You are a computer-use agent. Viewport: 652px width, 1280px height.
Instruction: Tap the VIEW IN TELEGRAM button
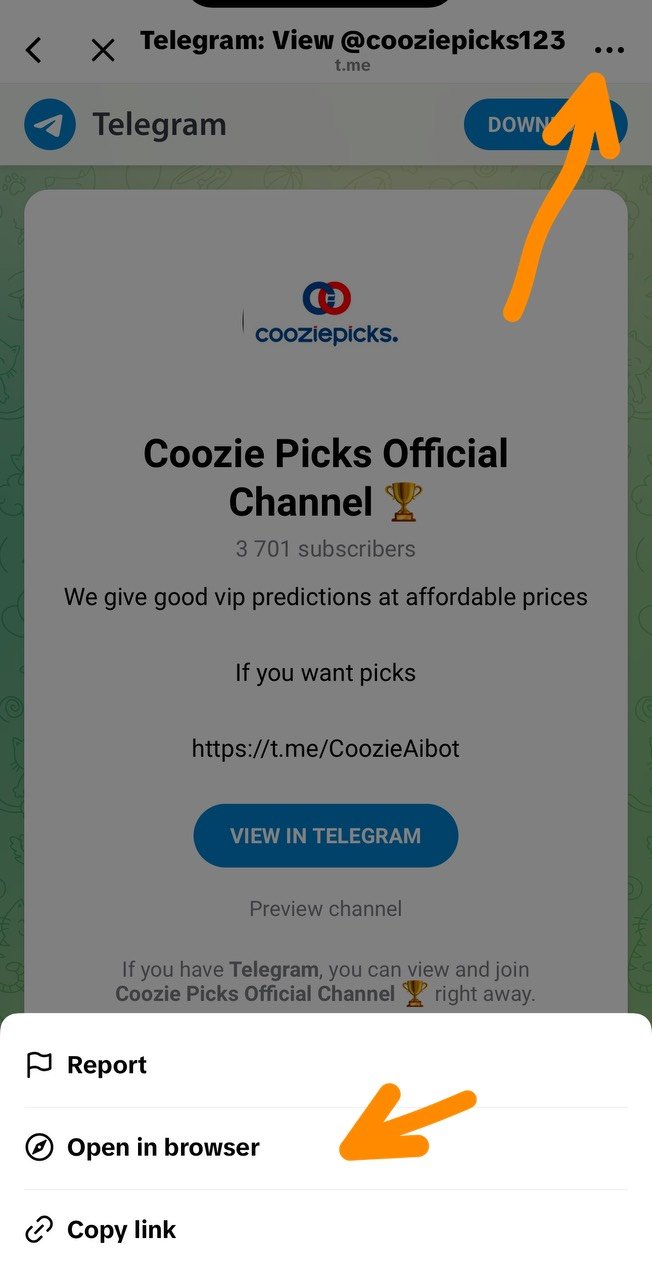[326, 836]
